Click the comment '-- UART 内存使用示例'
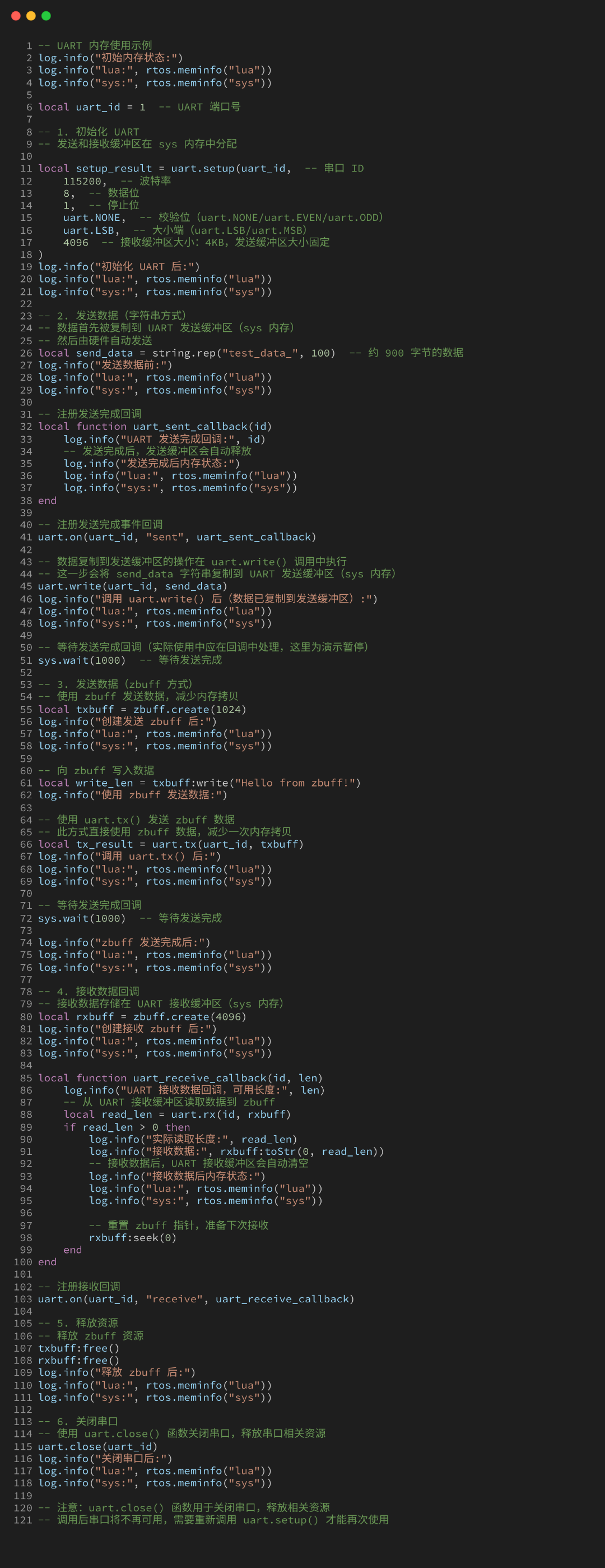The image size is (605, 1568). tap(95, 45)
